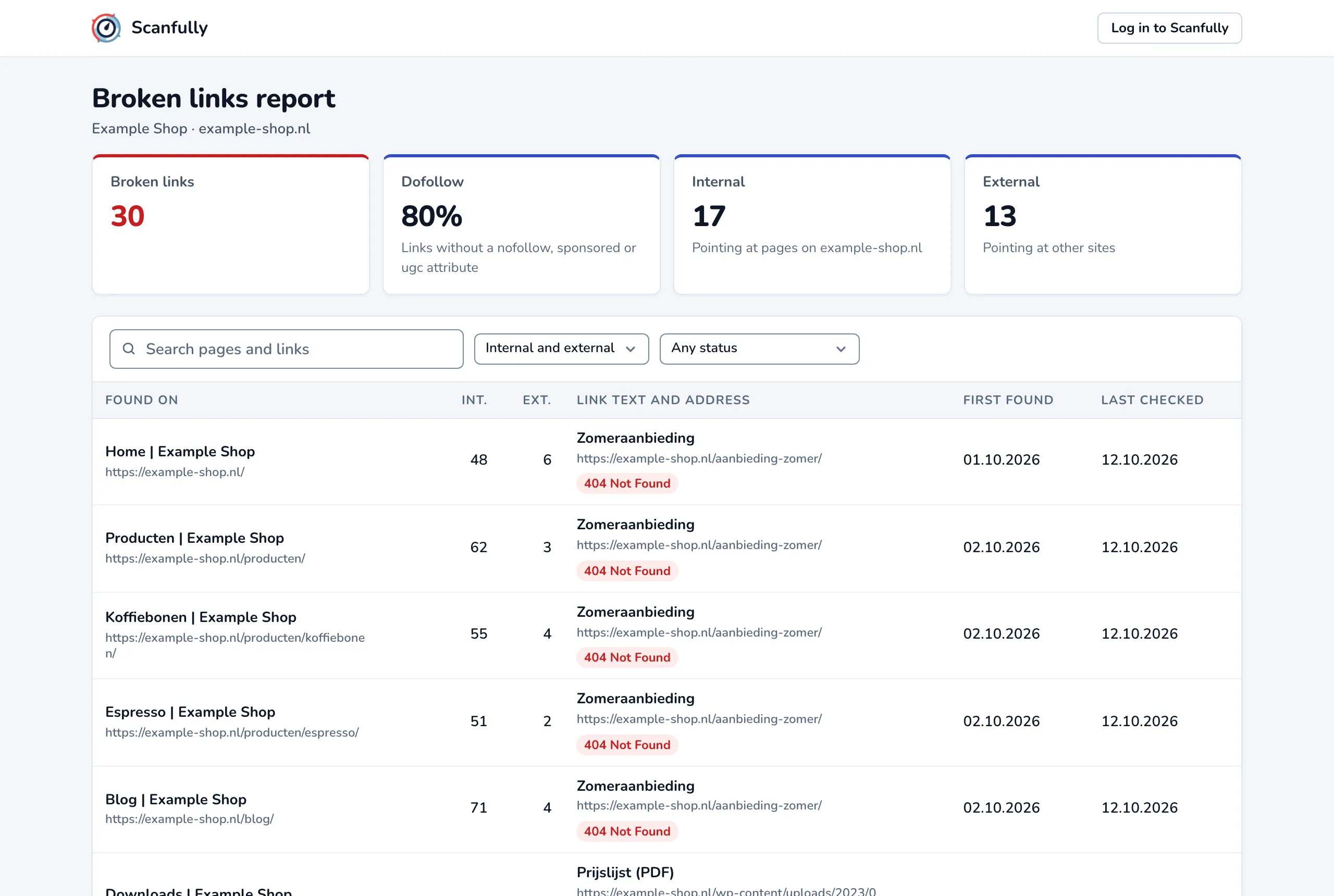Open the Home | Example Shop page title
This screenshot has width=1334, height=896.
(x=180, y=452)
